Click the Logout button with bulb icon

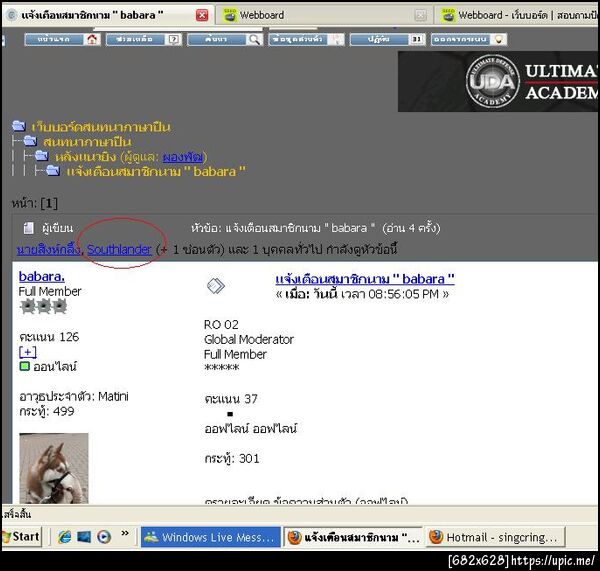point(469,39)
